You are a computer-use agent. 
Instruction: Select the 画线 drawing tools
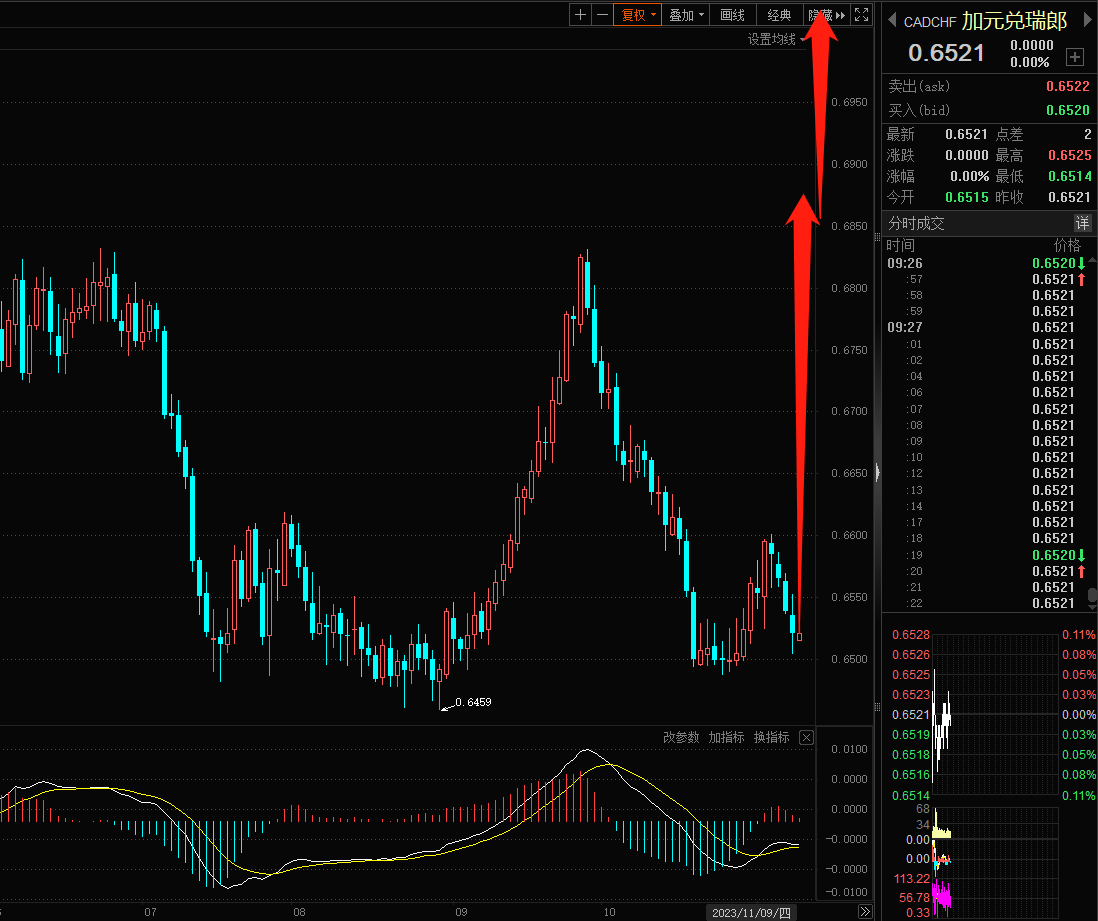tap(732, 15)
